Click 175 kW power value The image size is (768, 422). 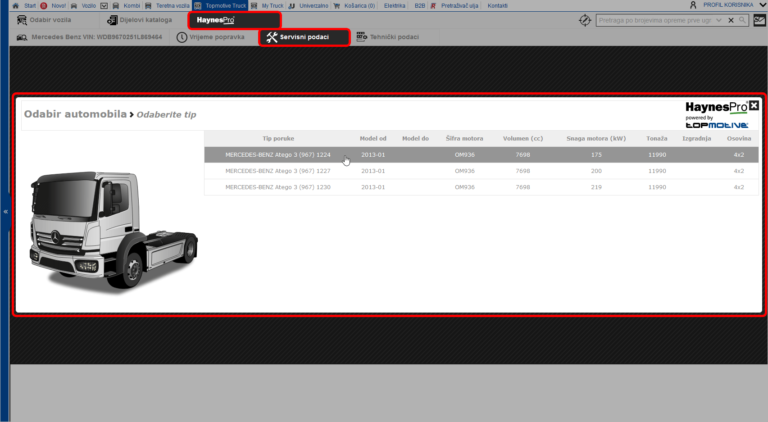(x=596, y=155)
